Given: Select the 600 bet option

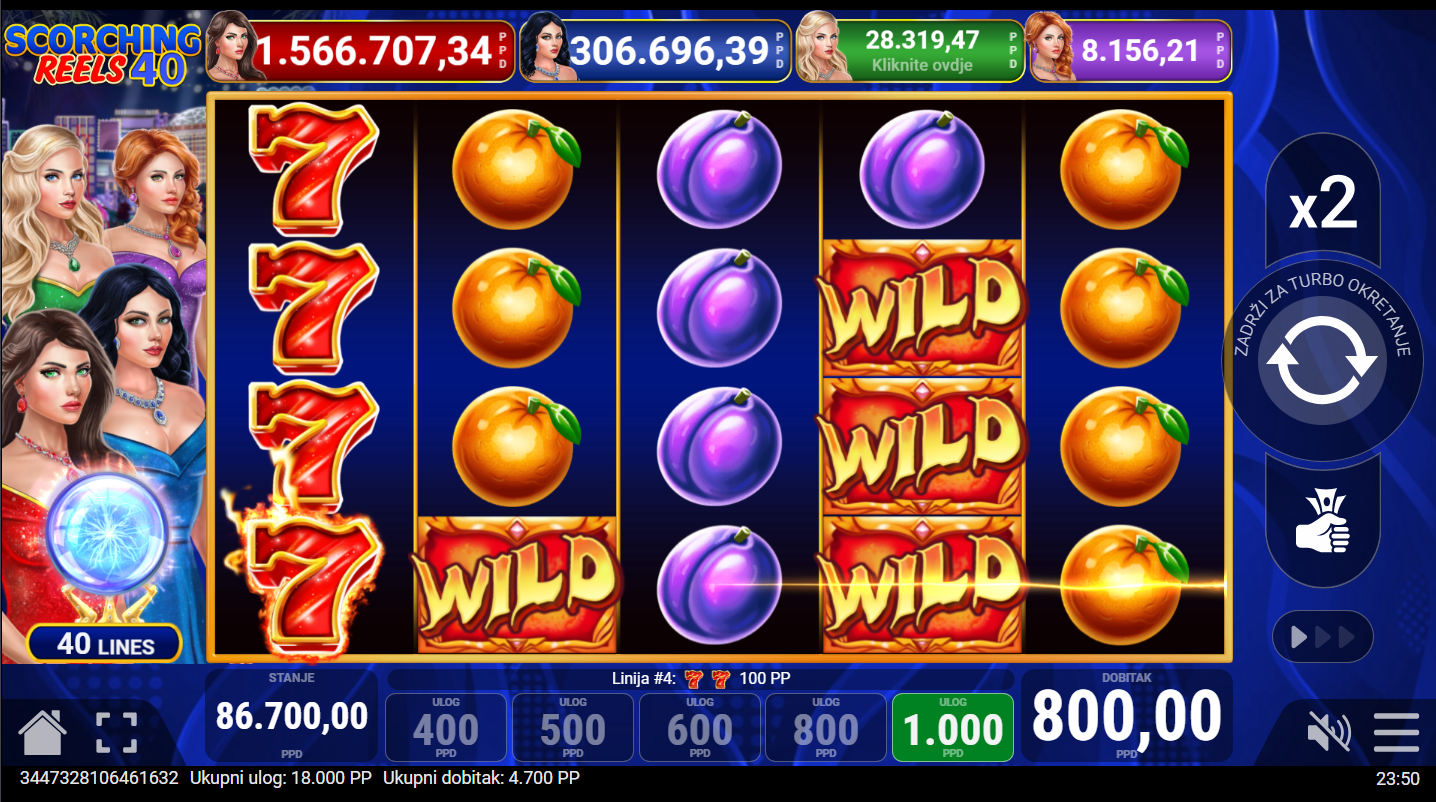Looking at the screenshot, I should point(700,728).
